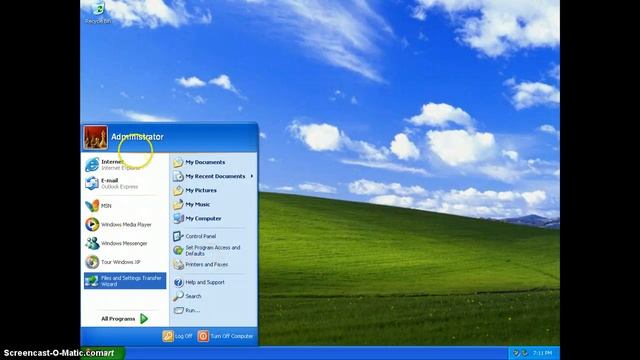This screenshot has width=640, height=360.
Task: Open the Outlook Express e-mail icon
Action: (x=92, y=183)
